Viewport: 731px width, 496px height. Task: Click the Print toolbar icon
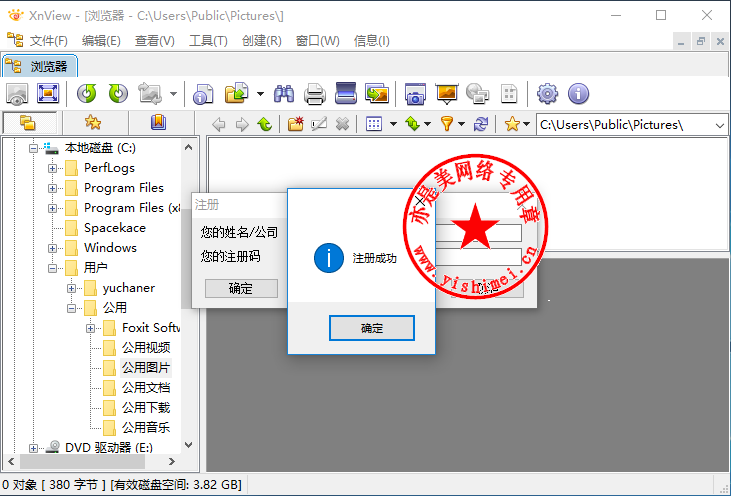tap(315, 94)
